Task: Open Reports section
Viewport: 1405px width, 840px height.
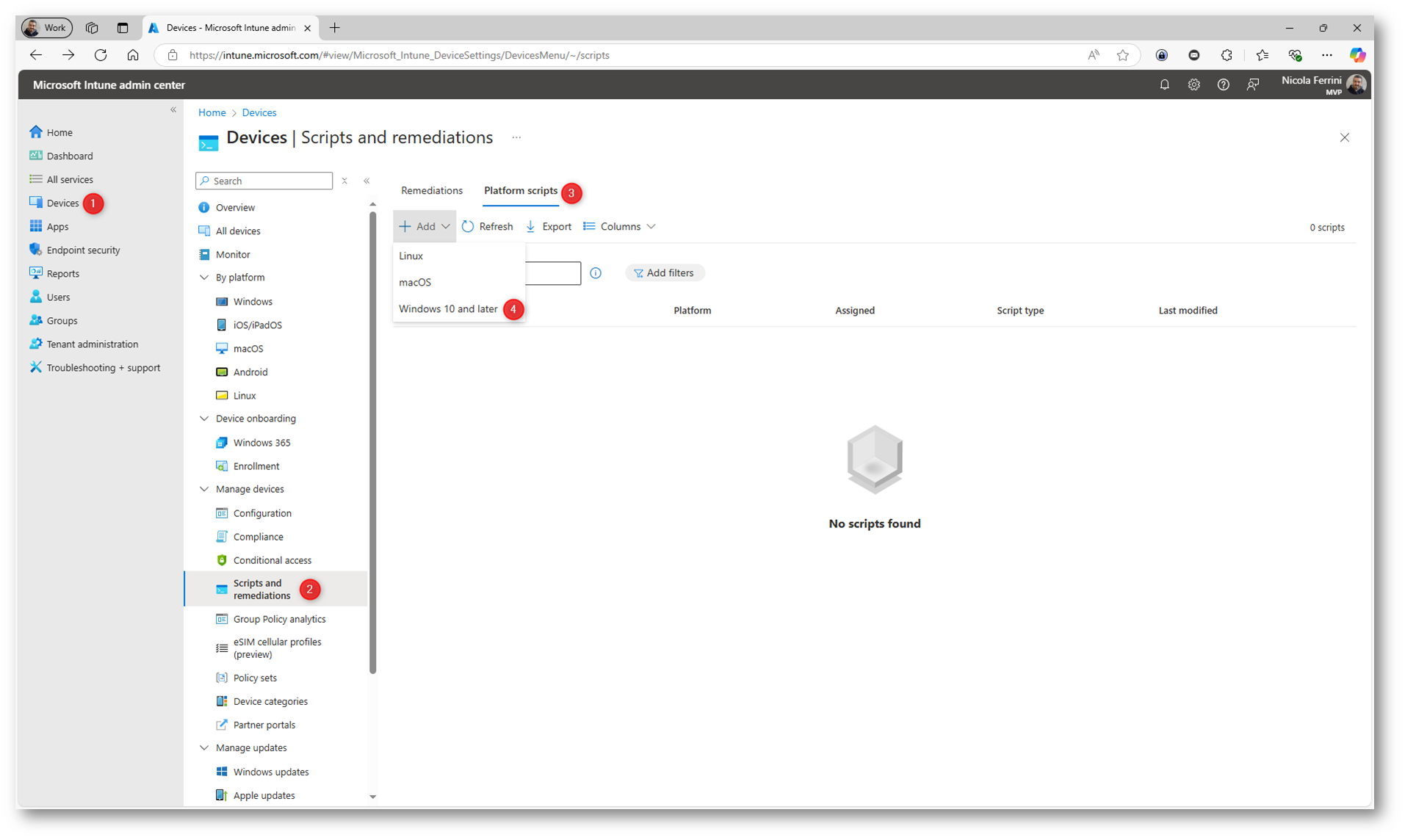Action: [54, 274]
